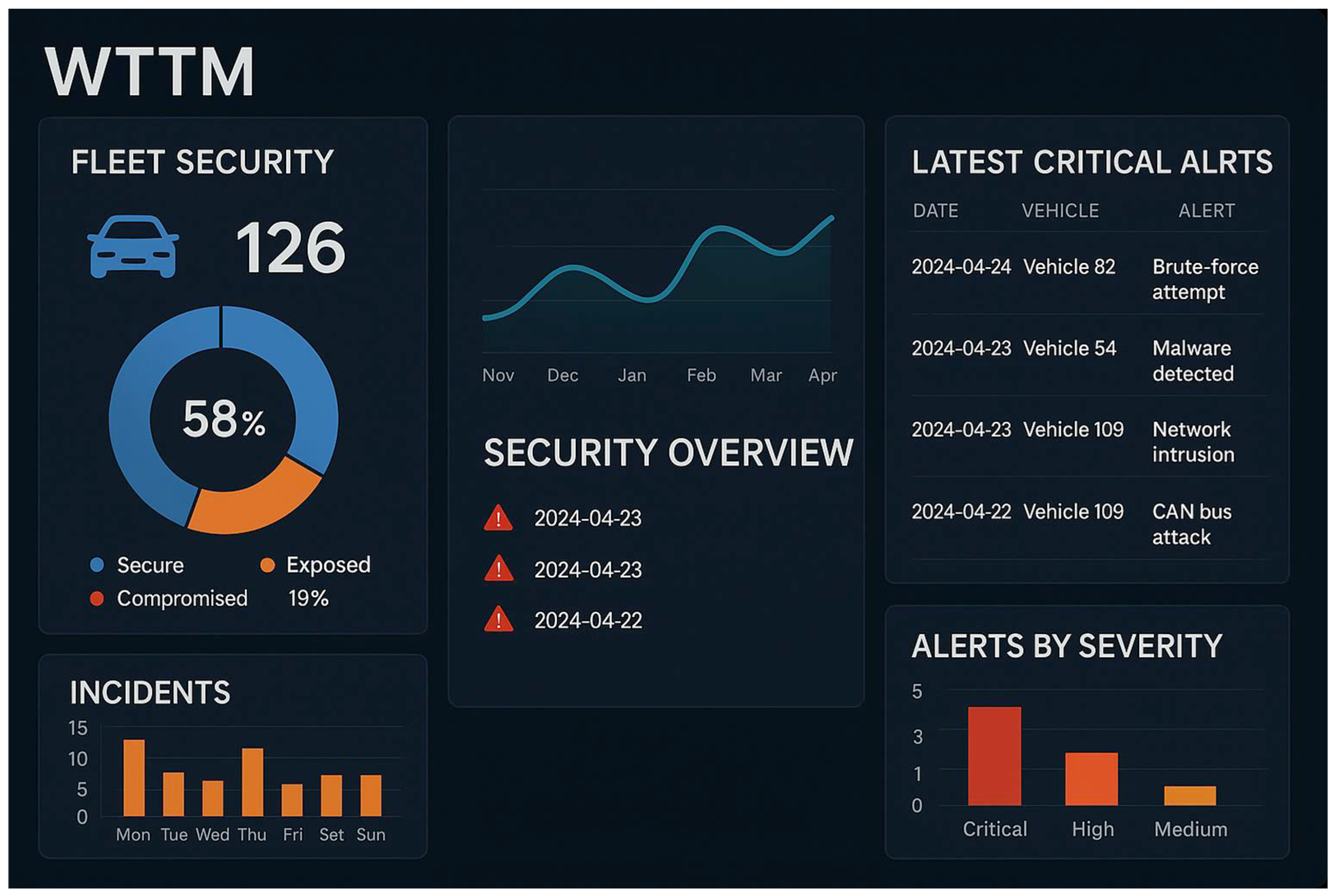Click the blue car fleet icon
The width and height of the screenshot is (1334, 896).
(x=132, y=247)
